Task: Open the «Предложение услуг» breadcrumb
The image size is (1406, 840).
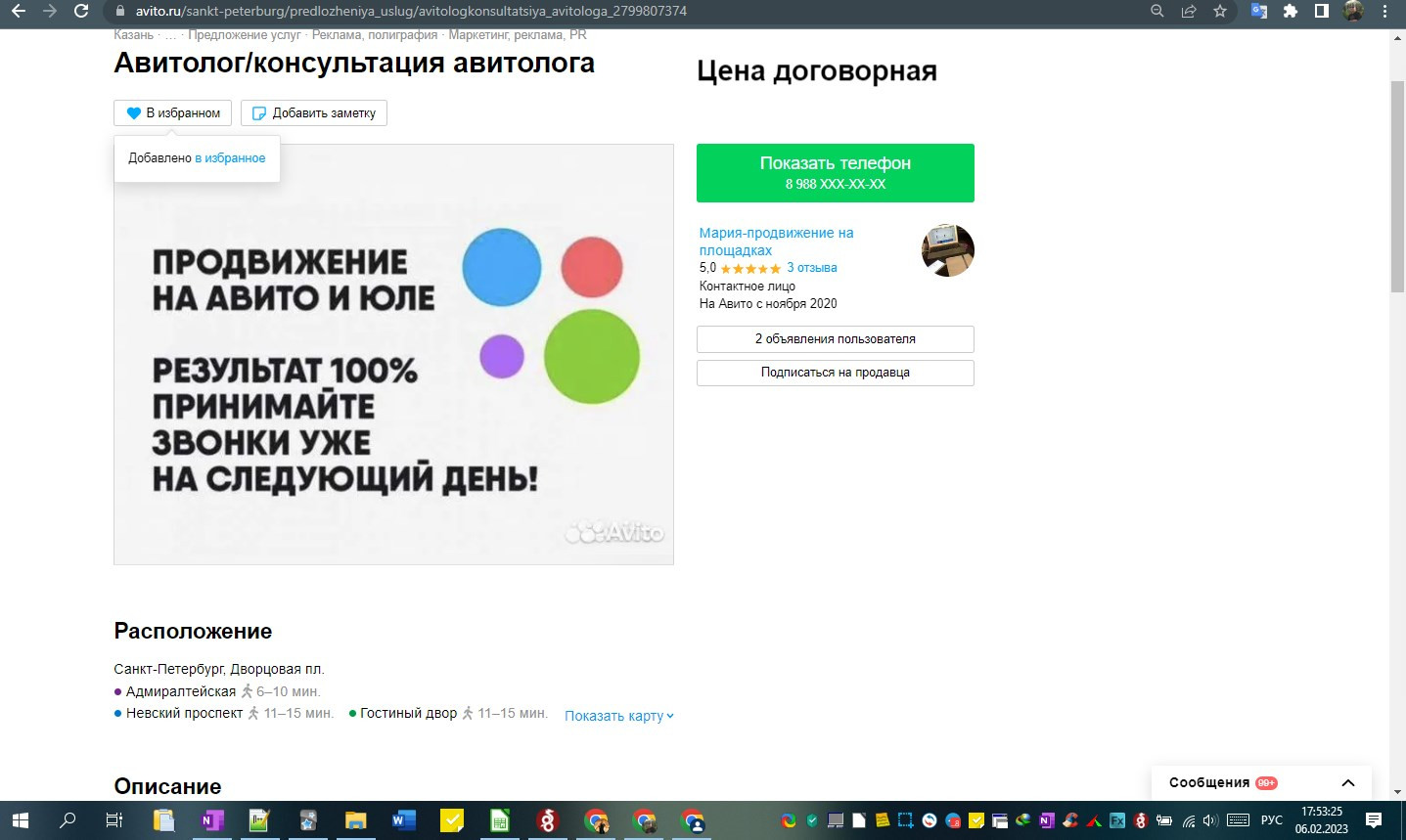Action: pos(245,34)
